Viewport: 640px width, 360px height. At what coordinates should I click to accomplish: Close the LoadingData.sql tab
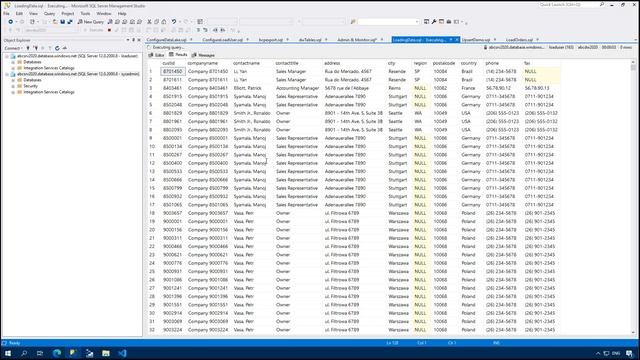click(457, 40)
